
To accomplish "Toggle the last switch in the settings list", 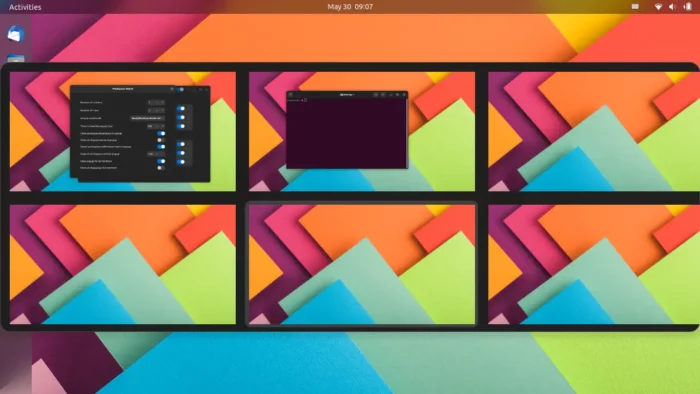I will 161,168.
